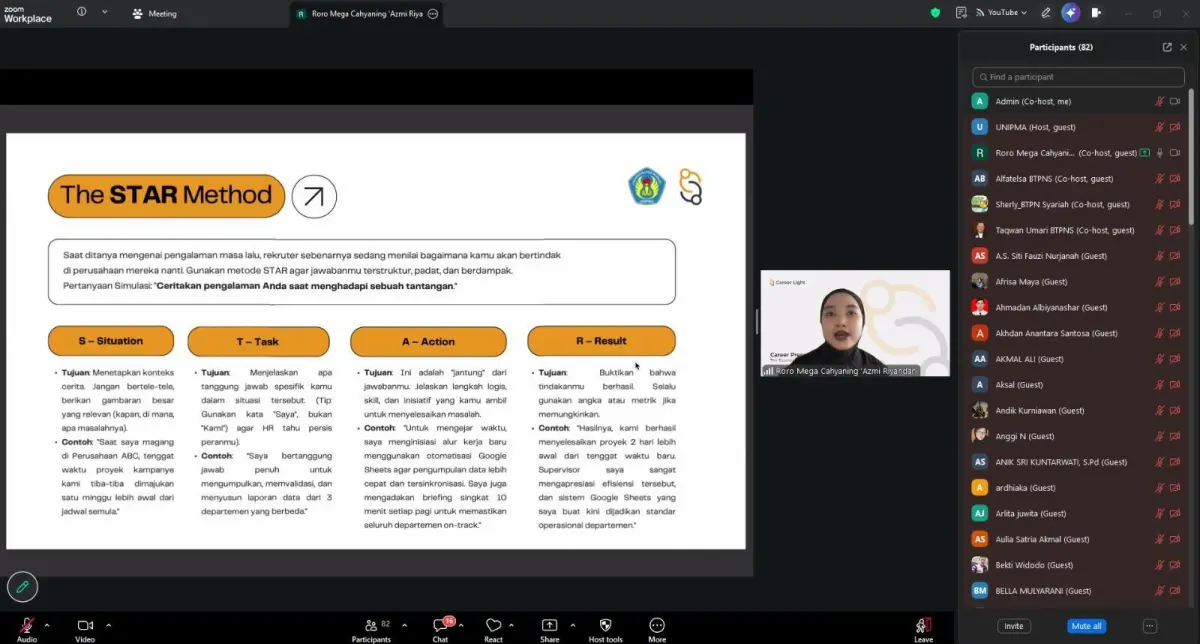Click the Mute all button
Screen dimensions: 1200x644
click(1086, 626)
